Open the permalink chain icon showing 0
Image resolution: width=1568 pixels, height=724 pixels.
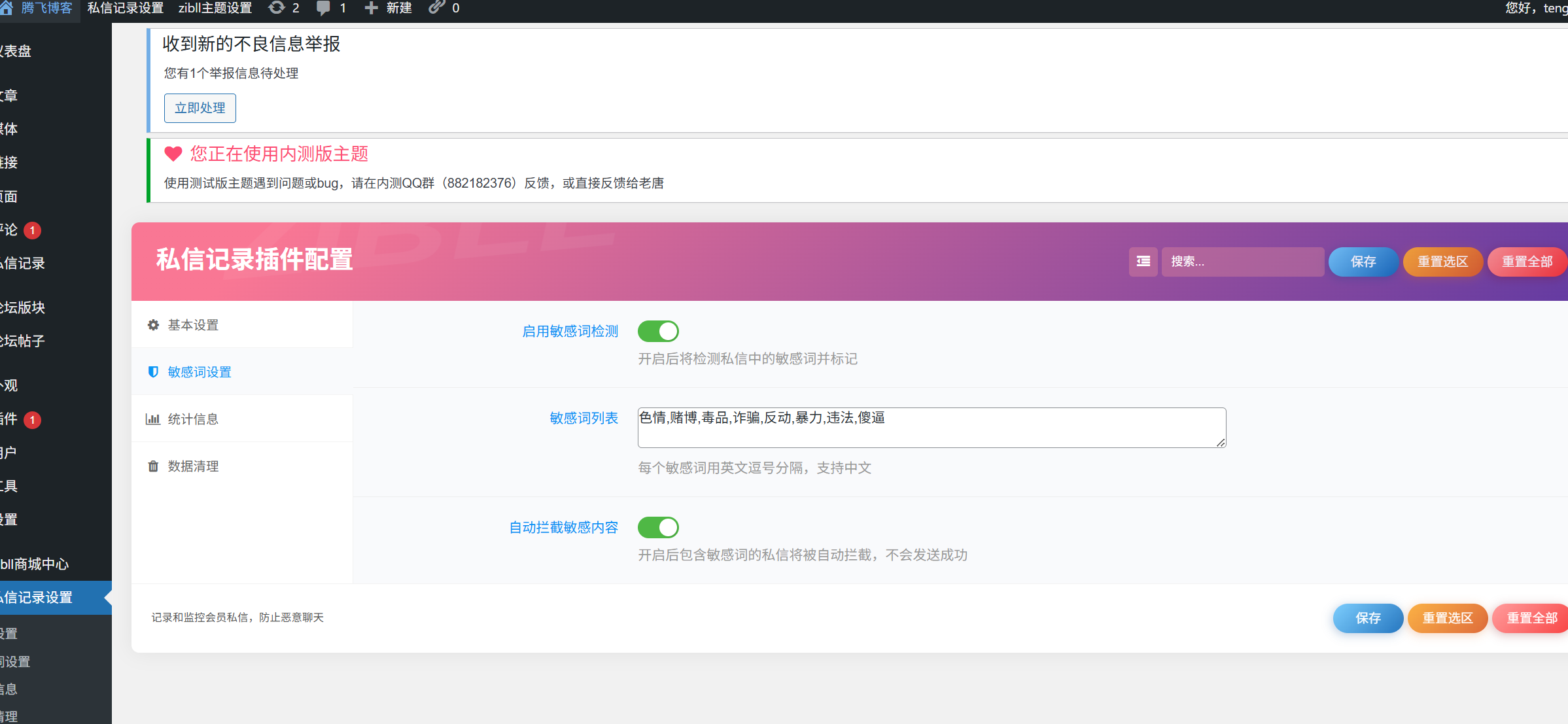pos(434,9)
